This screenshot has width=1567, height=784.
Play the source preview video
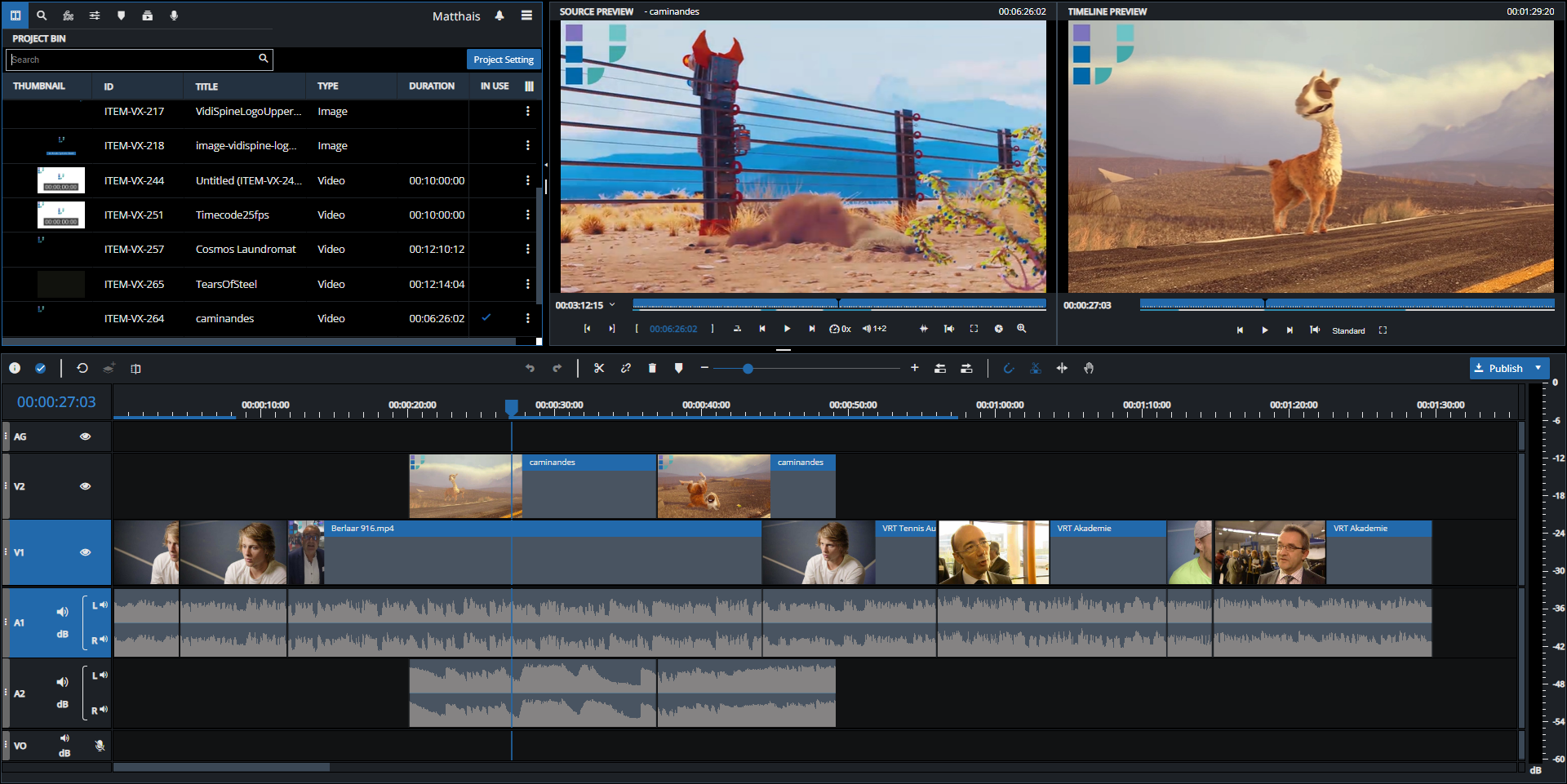point(787,329)
